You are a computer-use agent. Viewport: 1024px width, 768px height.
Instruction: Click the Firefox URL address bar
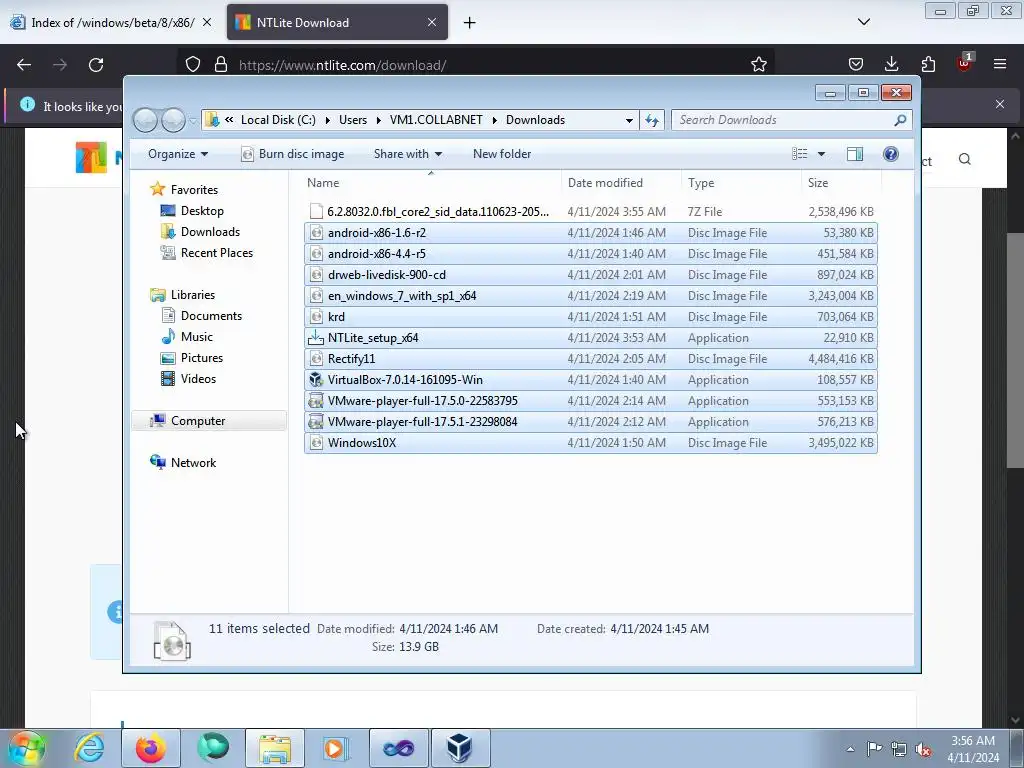475,65
